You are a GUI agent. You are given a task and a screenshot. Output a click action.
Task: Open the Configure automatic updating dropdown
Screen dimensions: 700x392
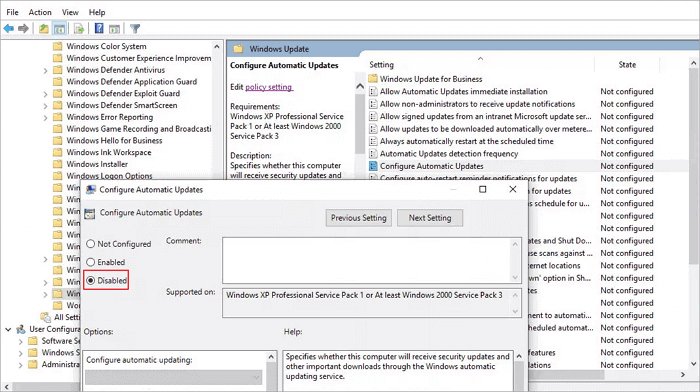[x=174, y=377]
